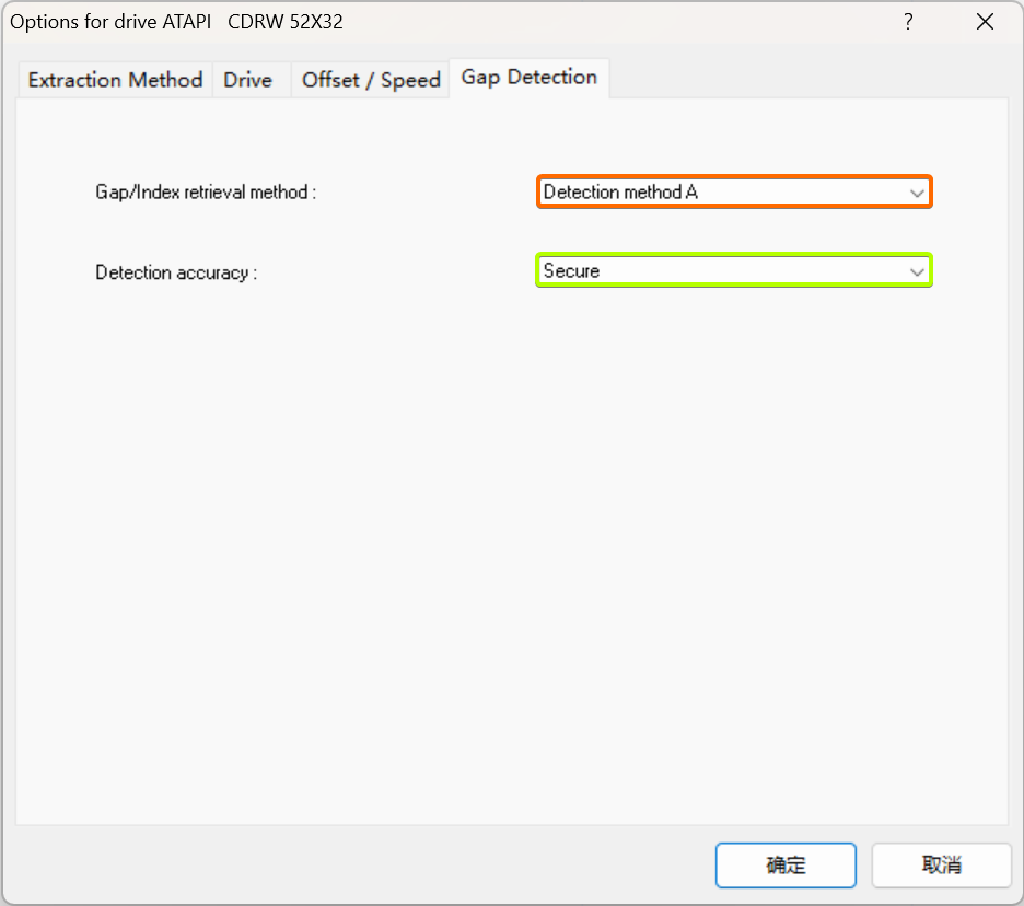The width and height of the screenshot is (1024, 906).
Task: Click the dropdown arrow next to Detection method A
Action: click(x=916, y=191)
